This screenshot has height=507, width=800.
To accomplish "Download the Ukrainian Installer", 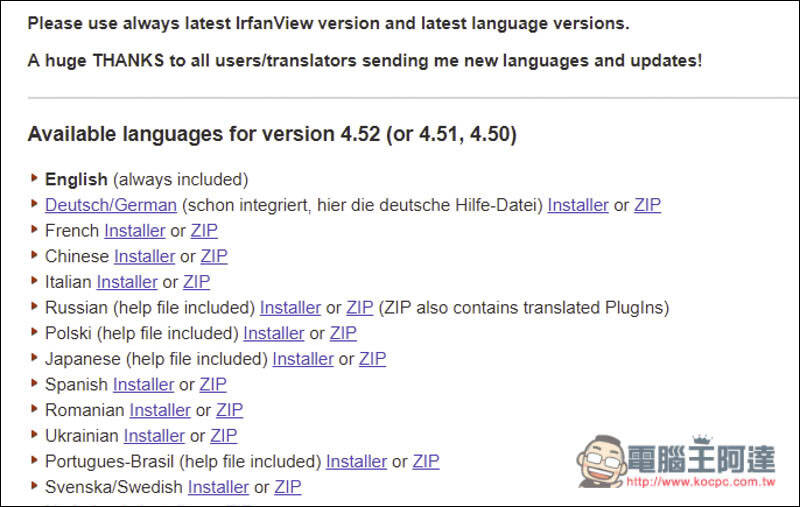I will point(154,436).
